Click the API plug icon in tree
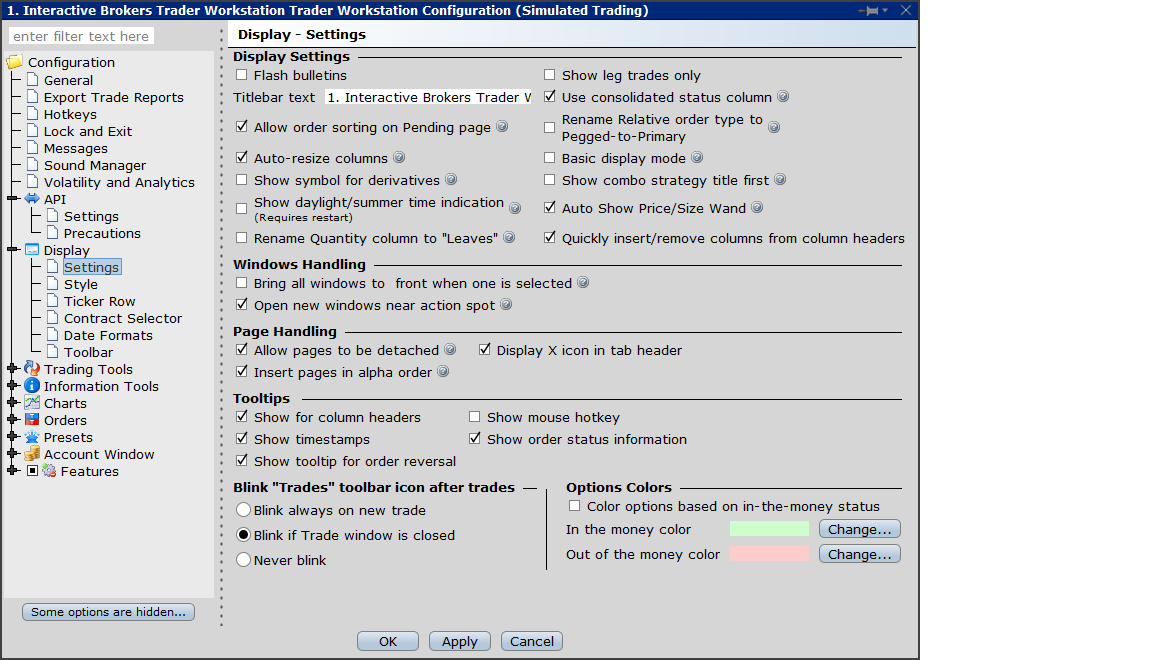Screen dimensions: 1152x660 click(x=32, y=199)
